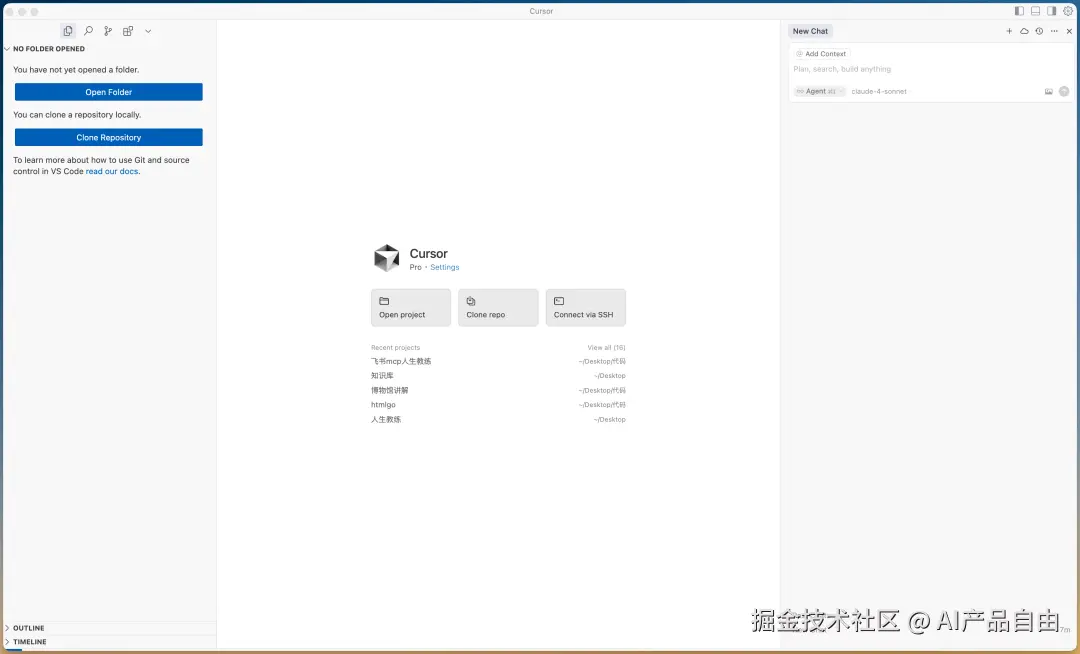Toggle primary sidebar layout icon
This screenshot has width=1080, height=654.
1019,11
